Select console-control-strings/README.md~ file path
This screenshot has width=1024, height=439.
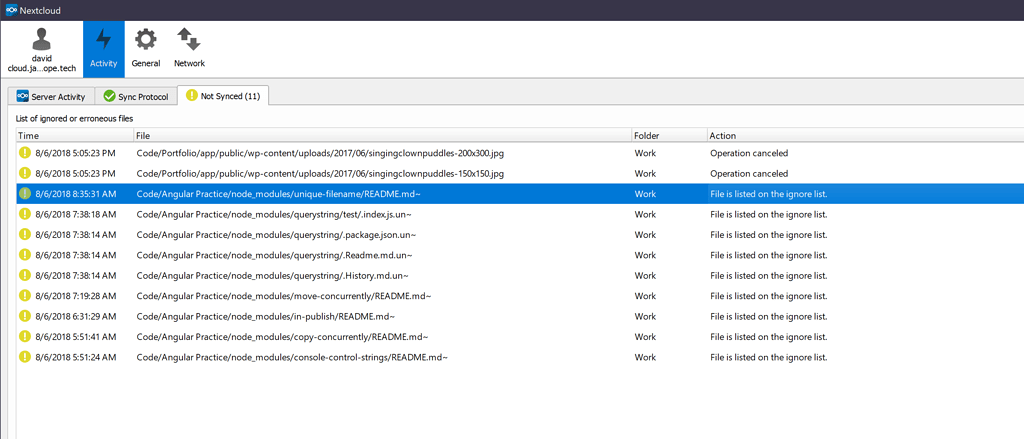pos(292,357)
